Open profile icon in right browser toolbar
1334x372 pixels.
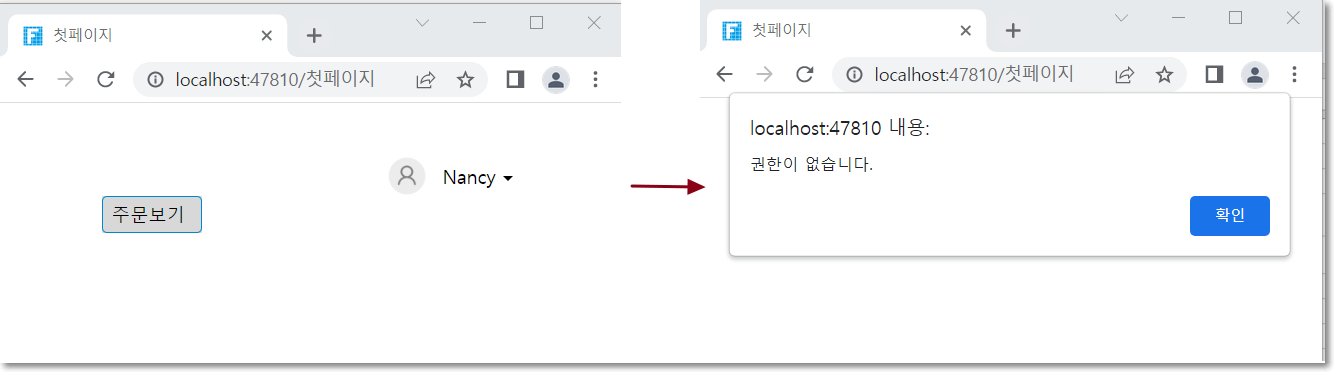1255,74
